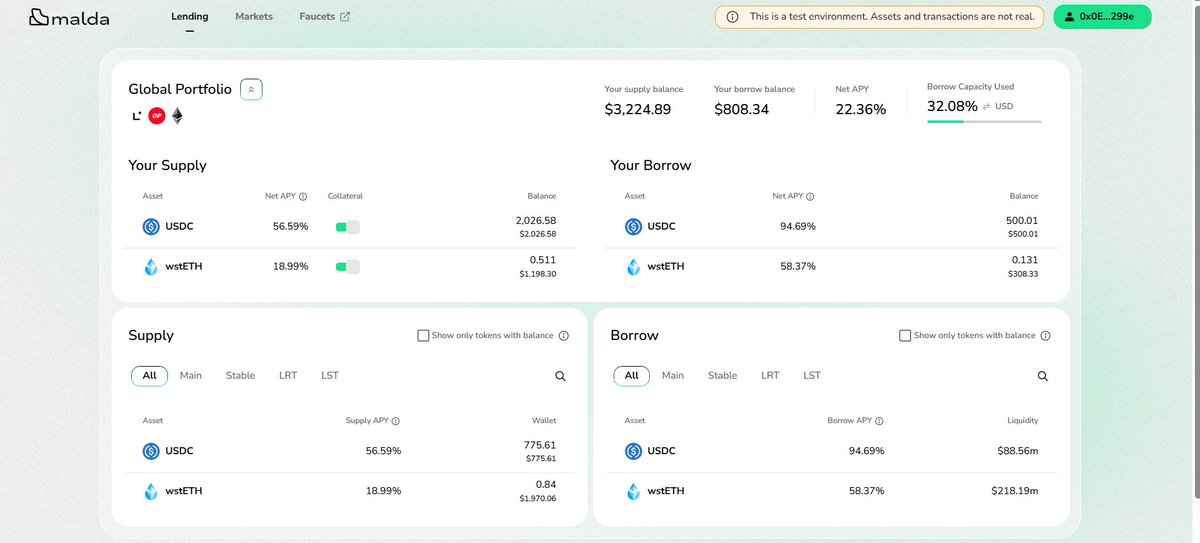The width and height of the screenshot is (1200, 543).
Task: Click the info icon next to the Borrow balance filter
Action: [x=1046, y=336]
